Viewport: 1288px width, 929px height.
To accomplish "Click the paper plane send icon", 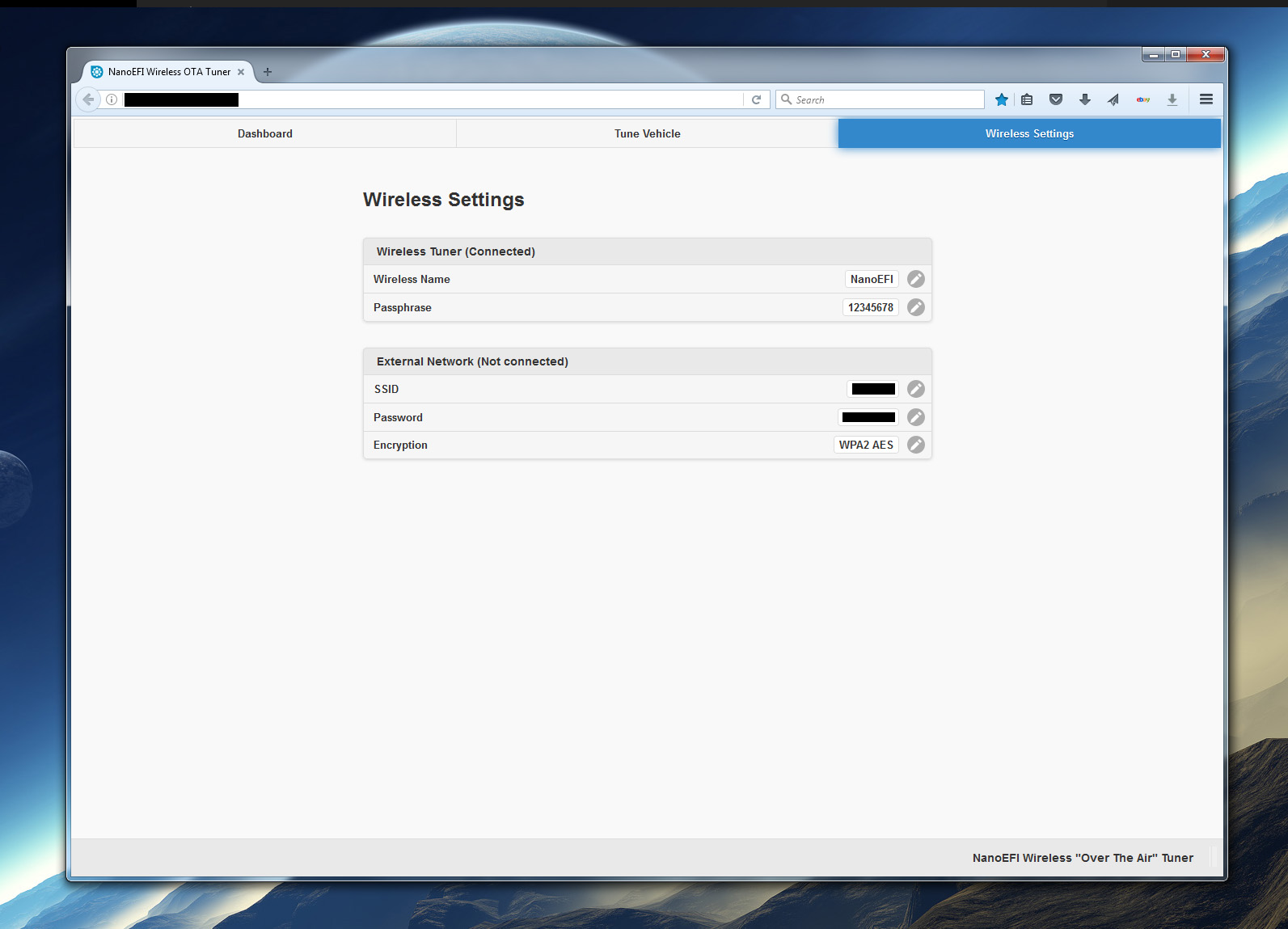I will (x=1113, y=99).
